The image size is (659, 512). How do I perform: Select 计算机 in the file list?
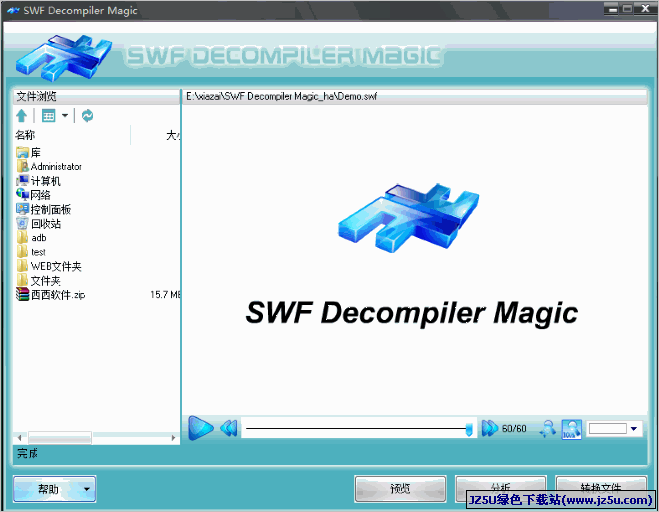[38, 181]
